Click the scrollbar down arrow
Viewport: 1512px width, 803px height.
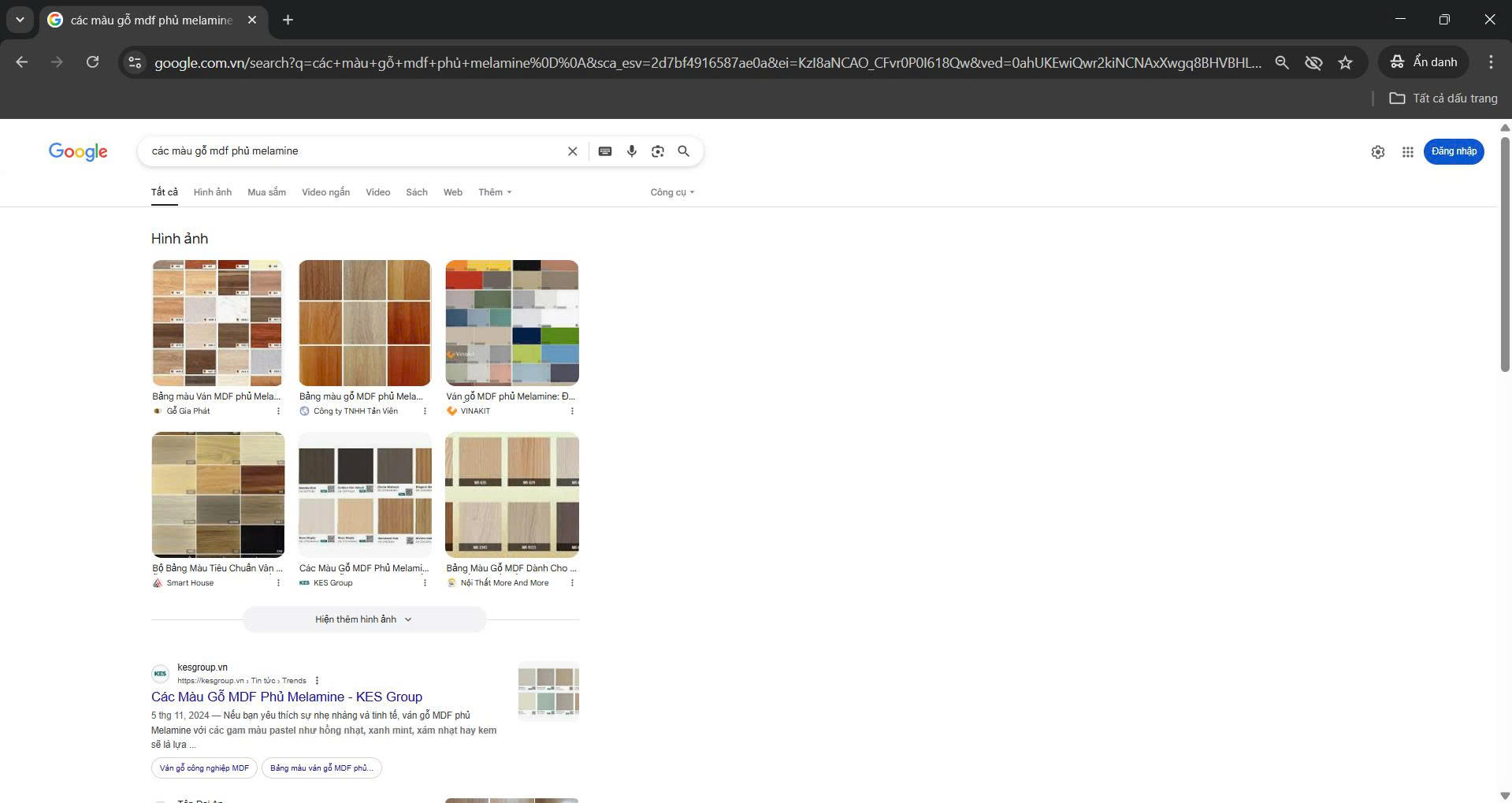[1505, 795]
